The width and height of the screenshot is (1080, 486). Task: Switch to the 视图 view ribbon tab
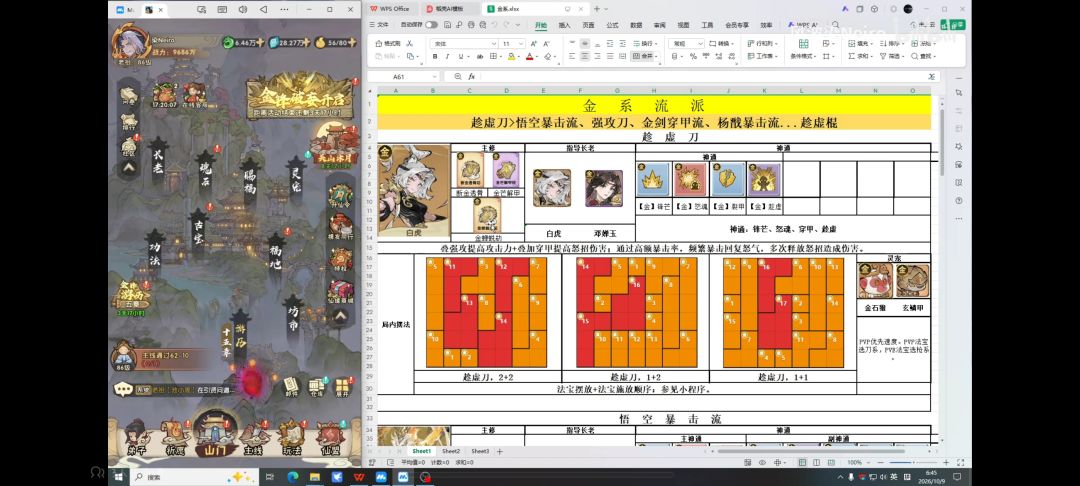coord(683,25)
